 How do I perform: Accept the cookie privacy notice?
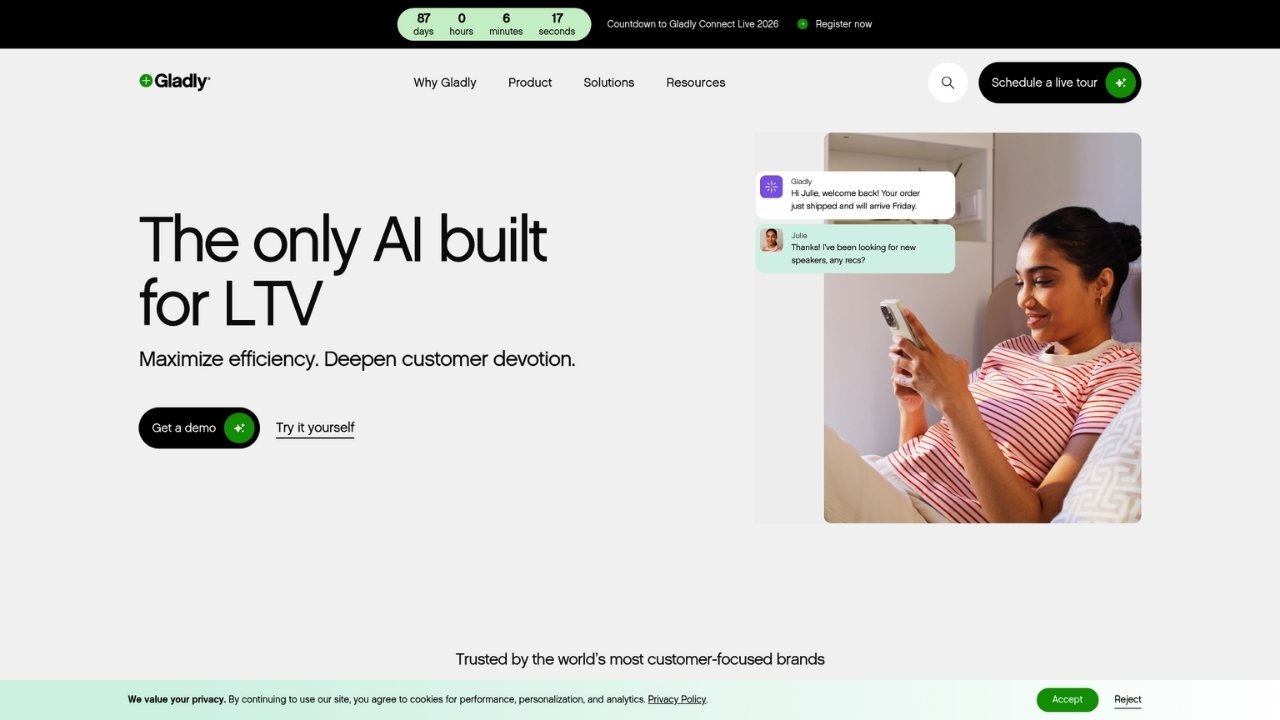point(1067,700)
